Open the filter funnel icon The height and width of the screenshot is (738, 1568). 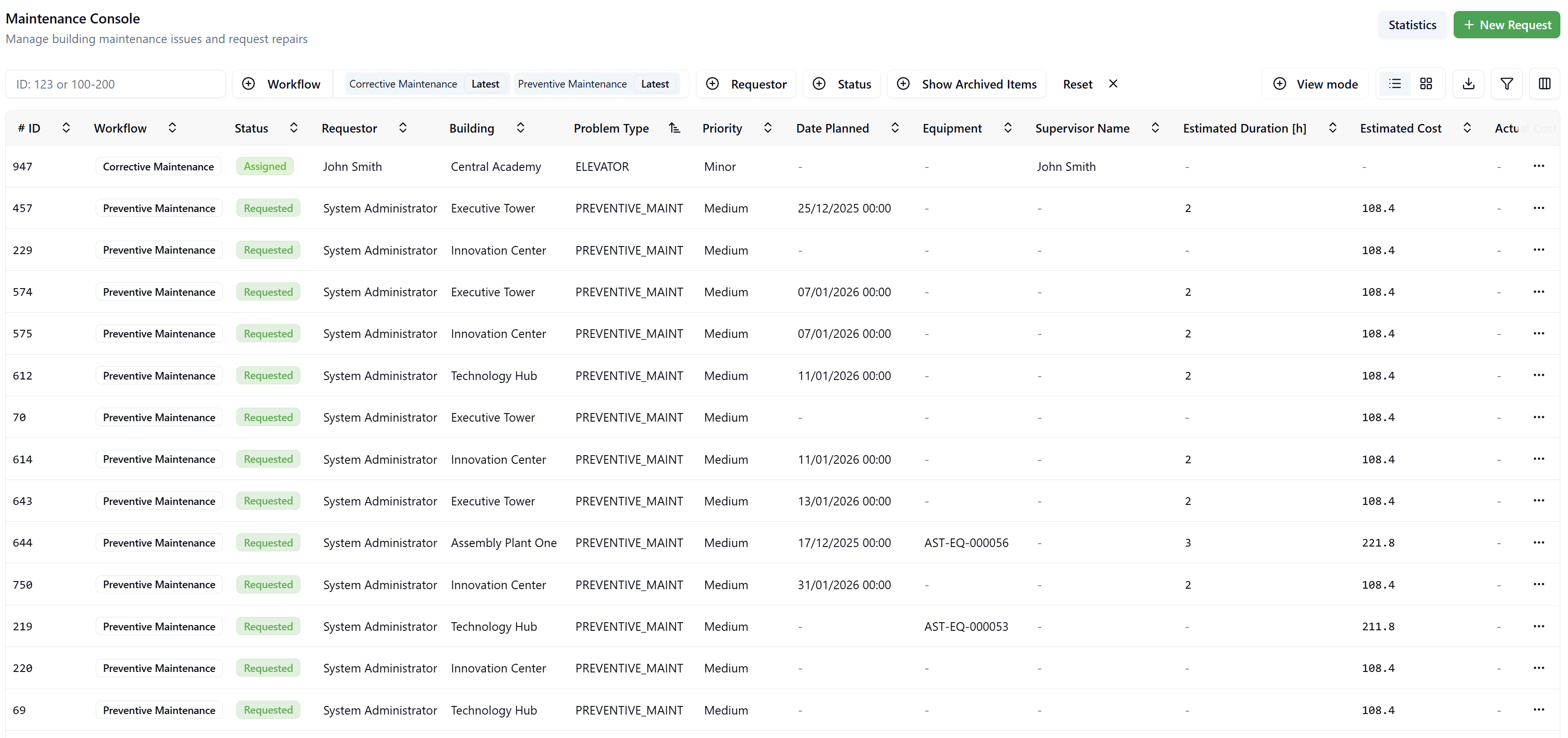pyautogui.click(x=1506, y=84)
